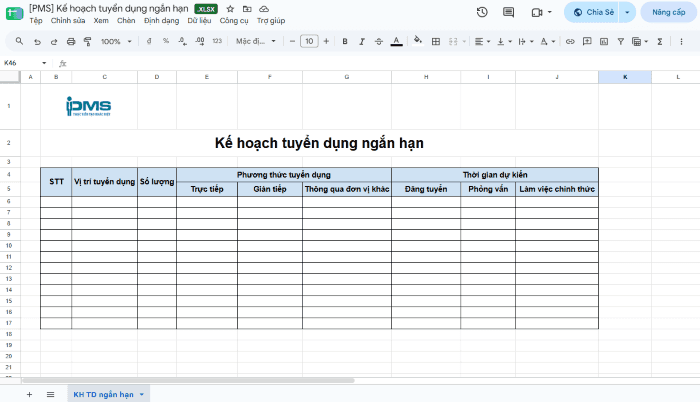
Task: Open more number formats (123)
Action: 217,41
